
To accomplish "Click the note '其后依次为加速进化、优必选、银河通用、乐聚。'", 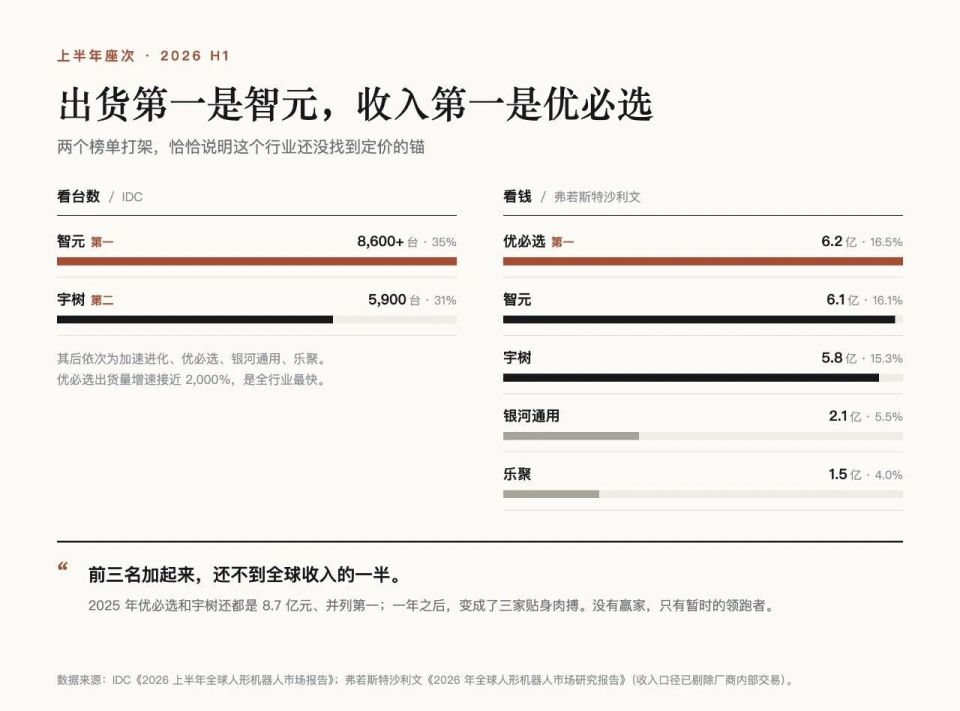I will coord(192,359).
